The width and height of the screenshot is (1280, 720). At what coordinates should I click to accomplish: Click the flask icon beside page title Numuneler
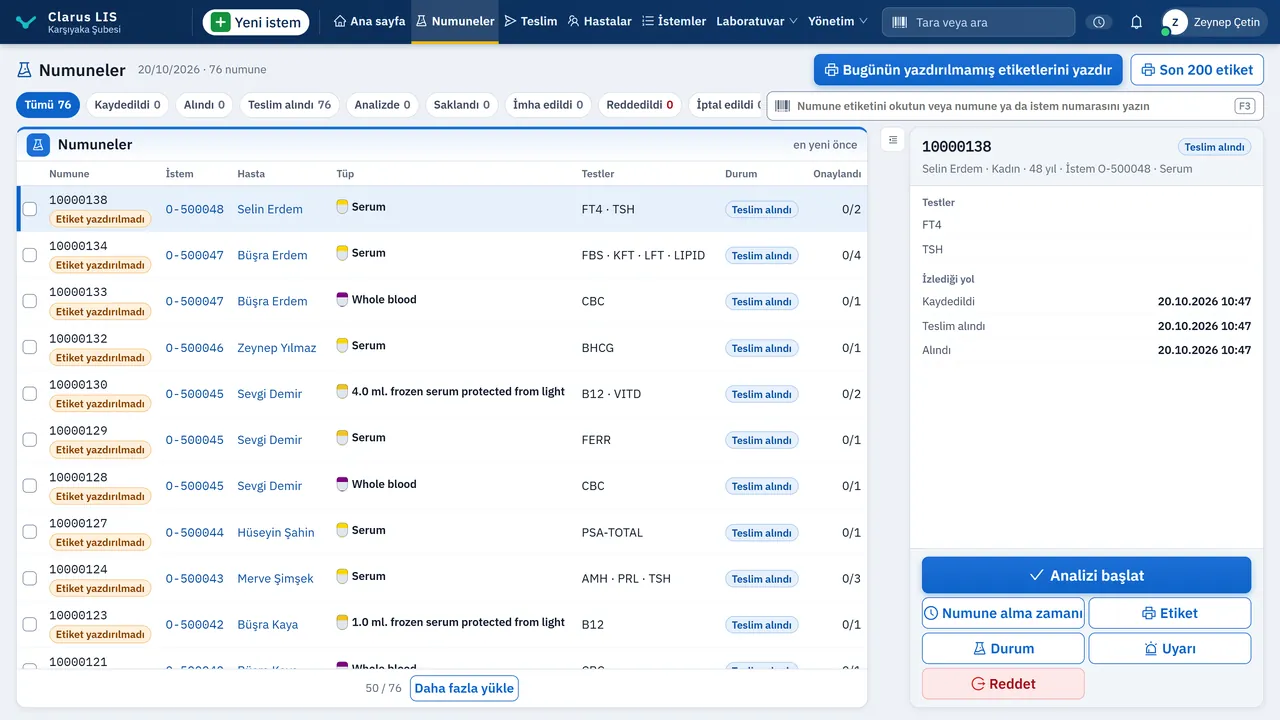point(25,70)
